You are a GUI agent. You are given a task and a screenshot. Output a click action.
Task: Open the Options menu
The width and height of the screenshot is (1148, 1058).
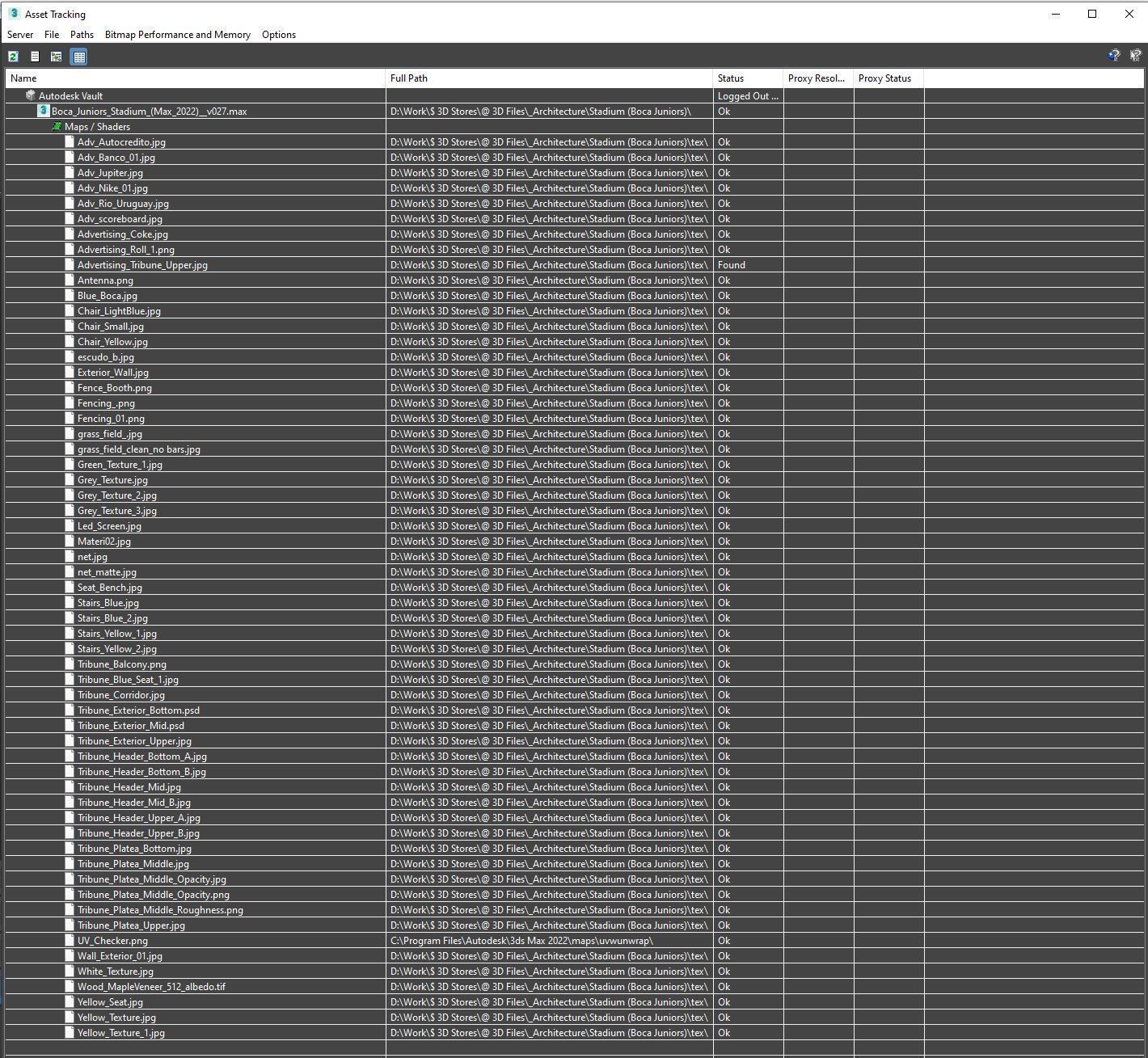point(279,35)
